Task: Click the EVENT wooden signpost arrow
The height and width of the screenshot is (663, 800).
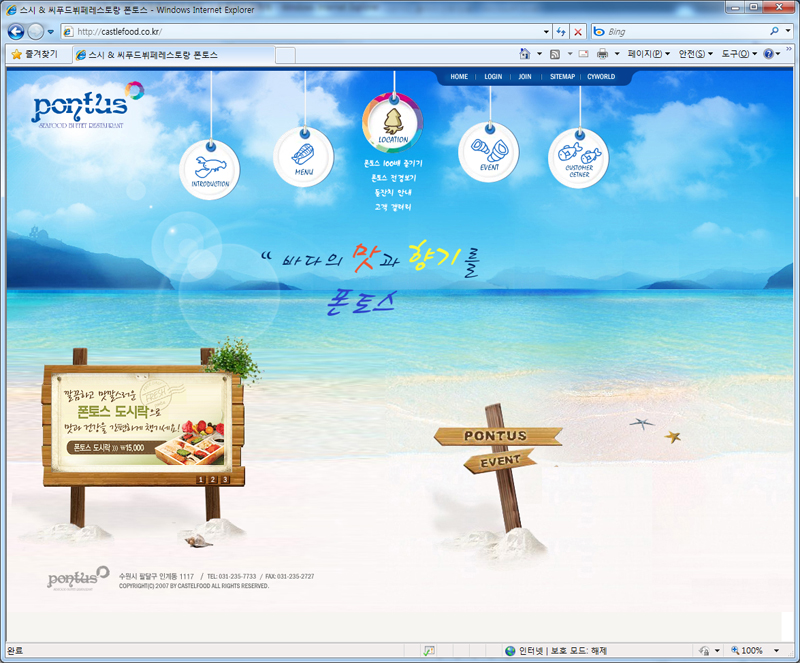Action: pos(500,461)
